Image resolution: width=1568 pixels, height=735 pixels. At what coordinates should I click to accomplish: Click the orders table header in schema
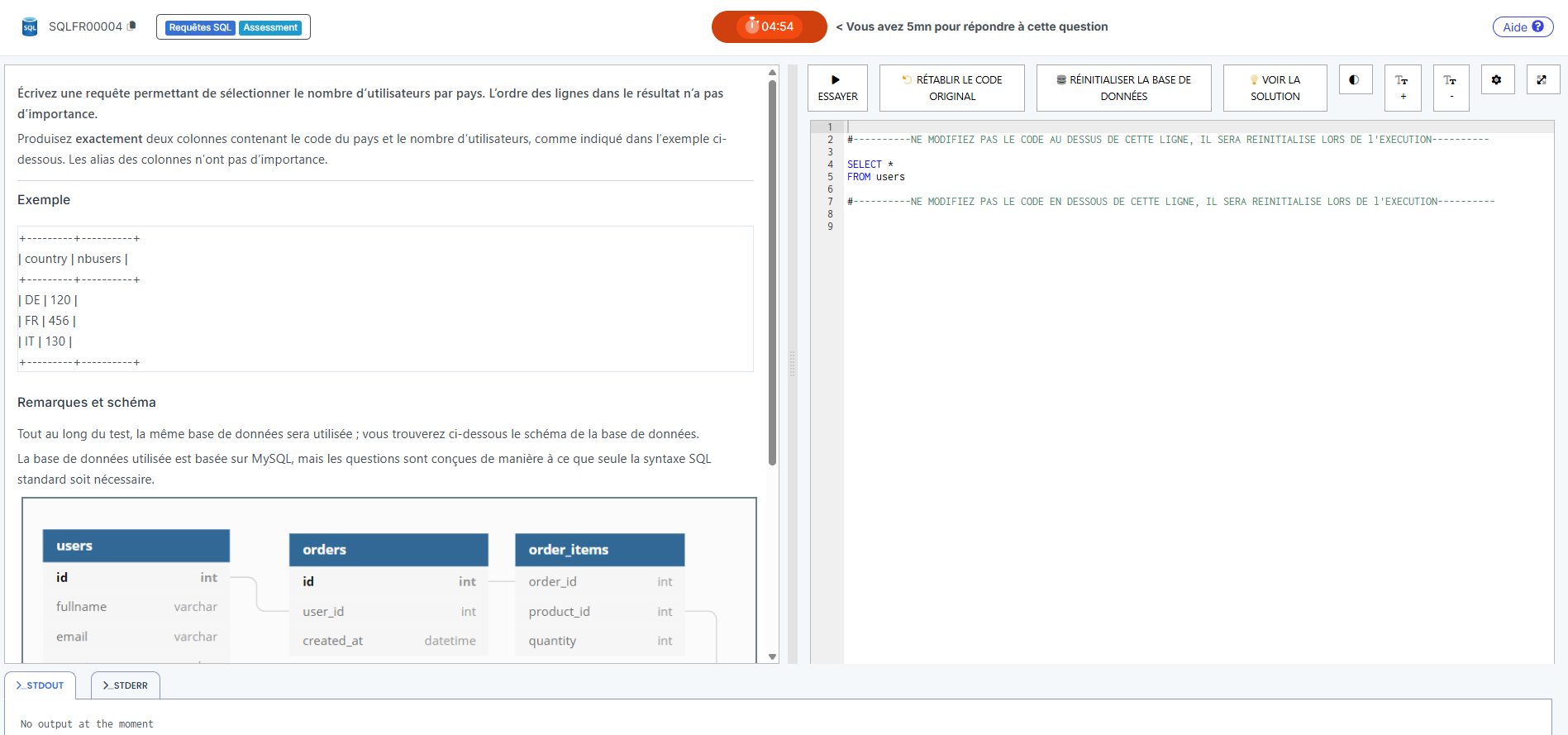click(388, 550)
